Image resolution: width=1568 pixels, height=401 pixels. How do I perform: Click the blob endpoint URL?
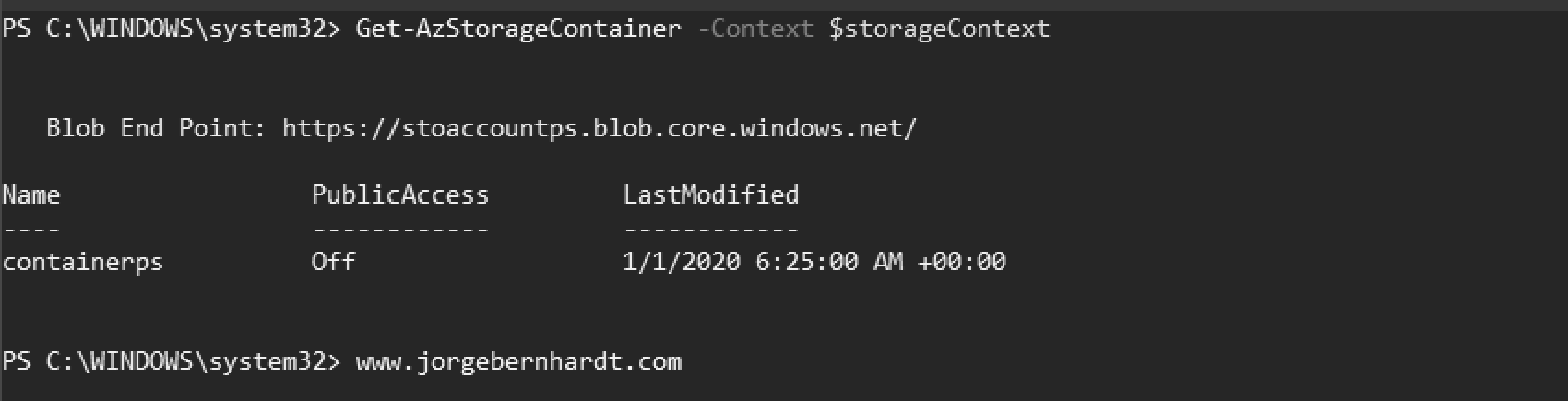pyautogui.click(x=600, y=128)
